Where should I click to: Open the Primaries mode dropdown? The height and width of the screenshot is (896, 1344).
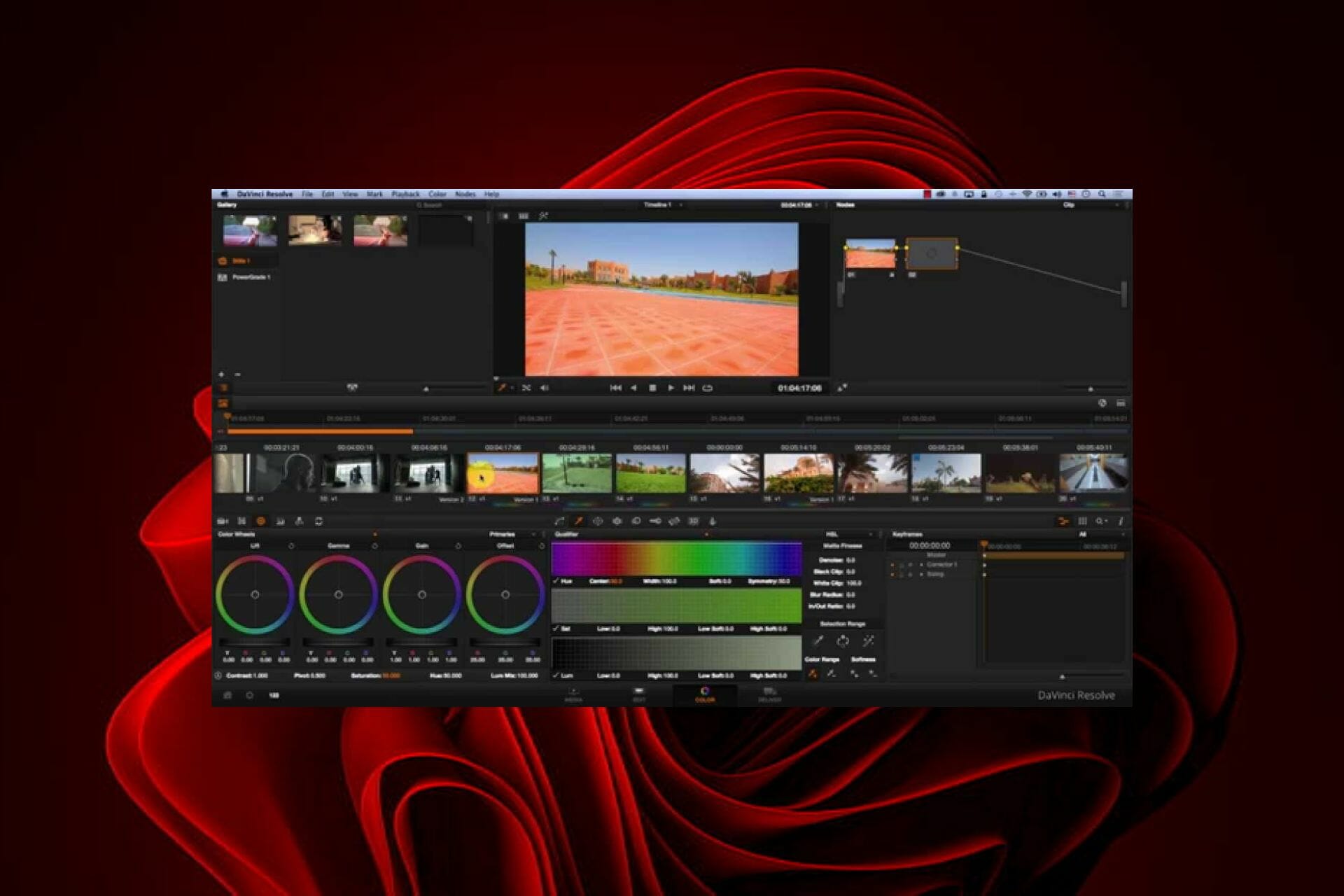pyautogui.click(x=511, y=534)
